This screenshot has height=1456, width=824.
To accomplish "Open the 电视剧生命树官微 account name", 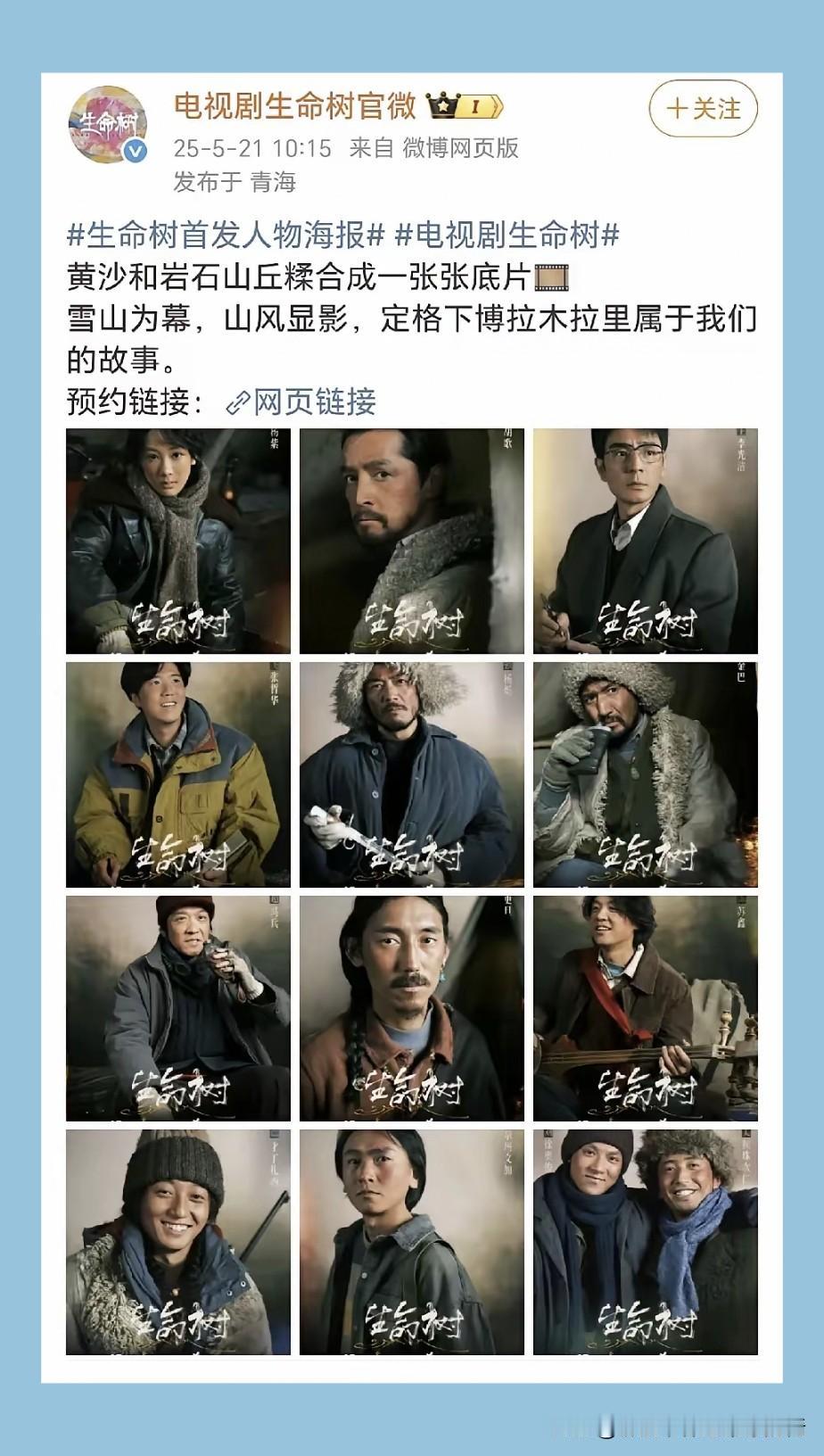I will click(295, 106).
